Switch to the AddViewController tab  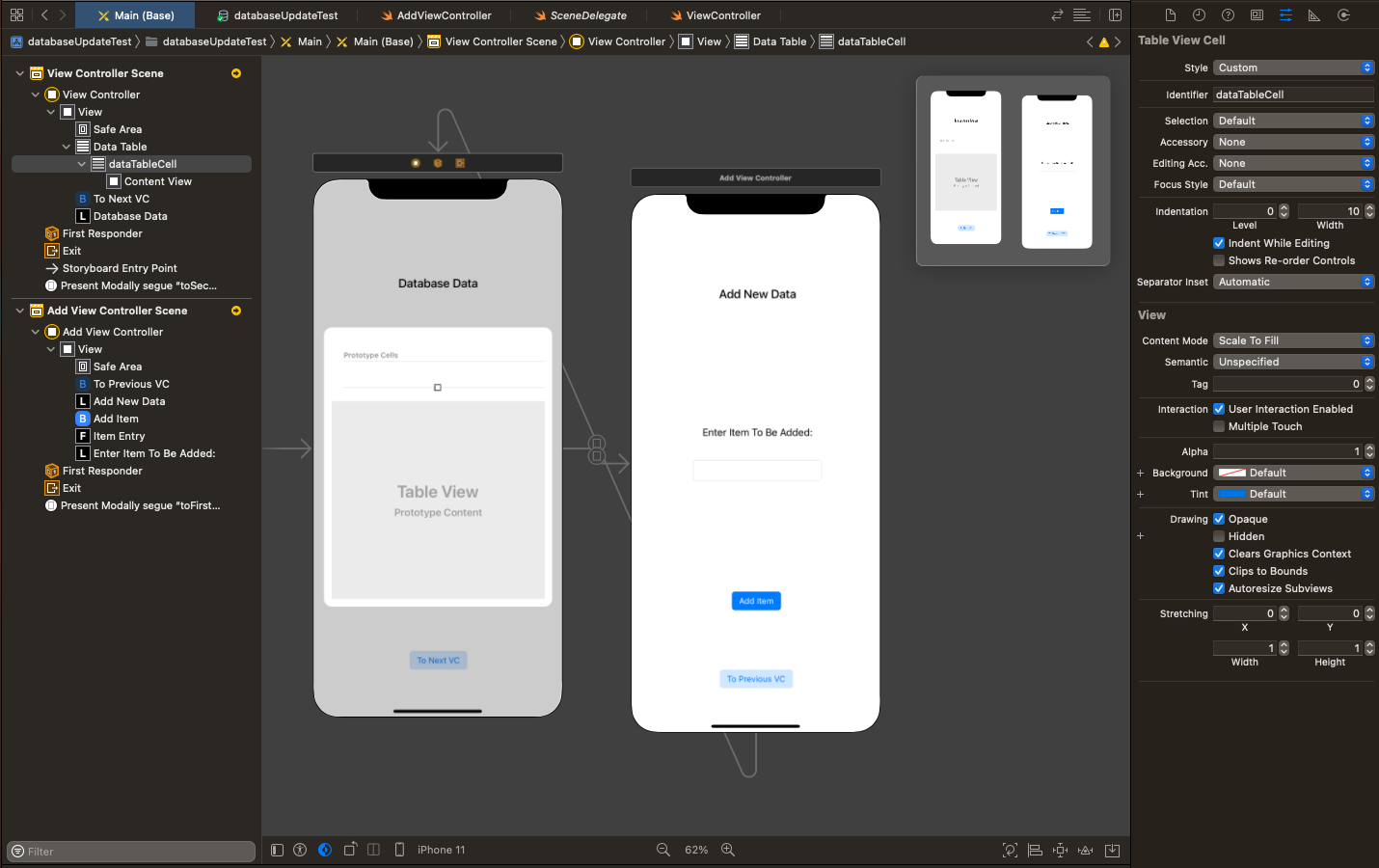pyautogui.click(x=437, y=15)
